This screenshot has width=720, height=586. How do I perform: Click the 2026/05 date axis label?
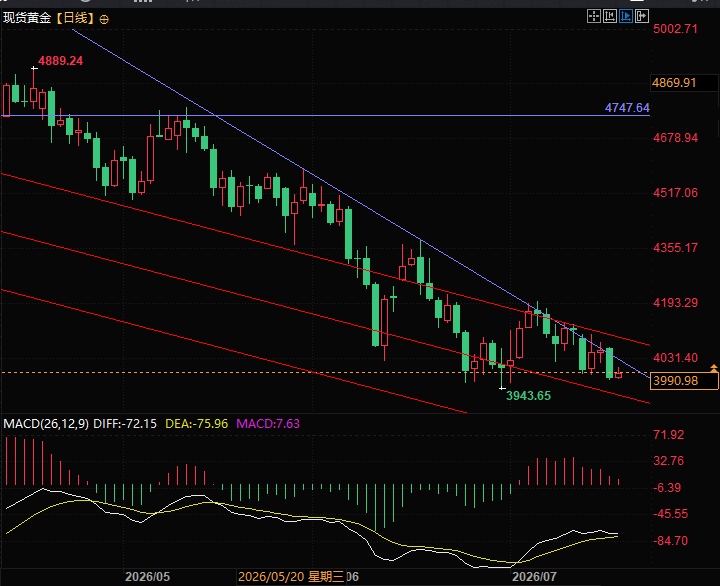(147, 577)
